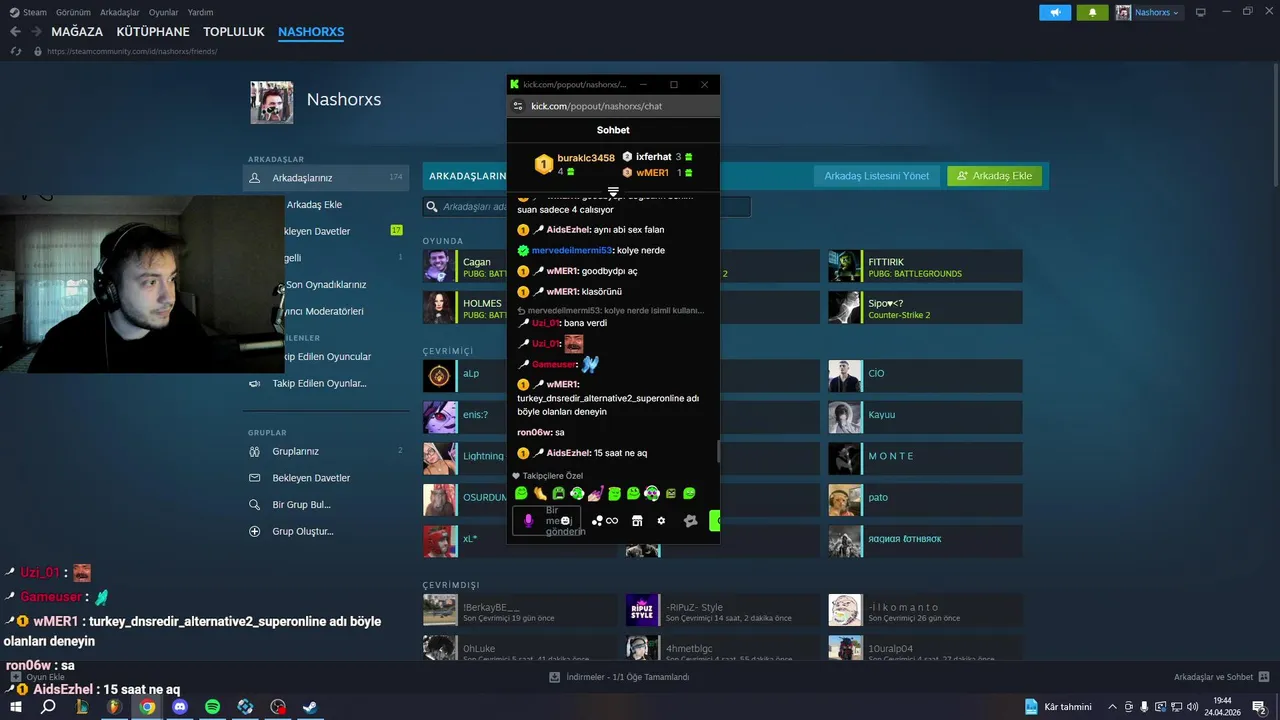Select Arkadaşlarınız in the sidebar

326,178
